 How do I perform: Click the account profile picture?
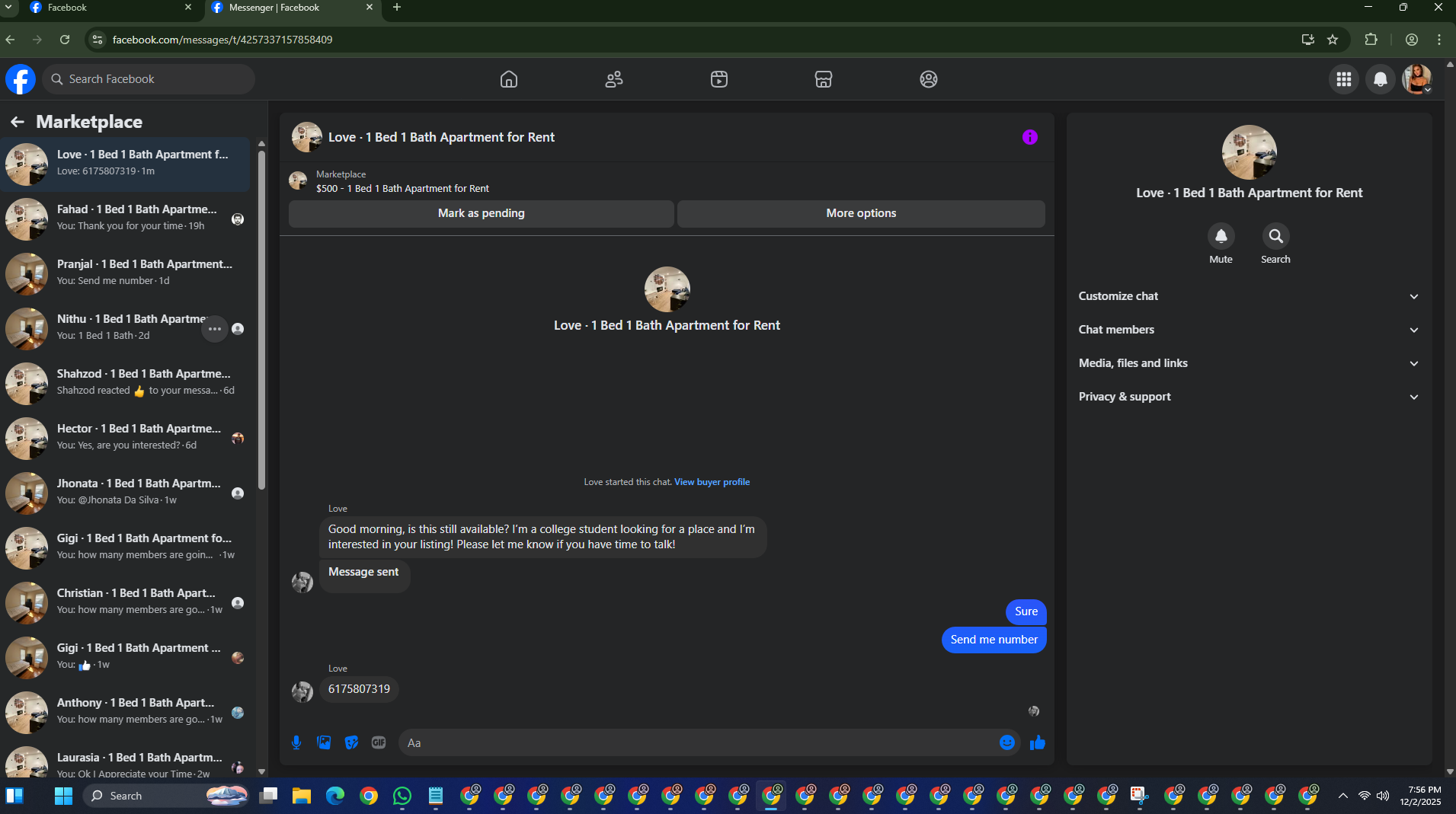(1417, 79)
